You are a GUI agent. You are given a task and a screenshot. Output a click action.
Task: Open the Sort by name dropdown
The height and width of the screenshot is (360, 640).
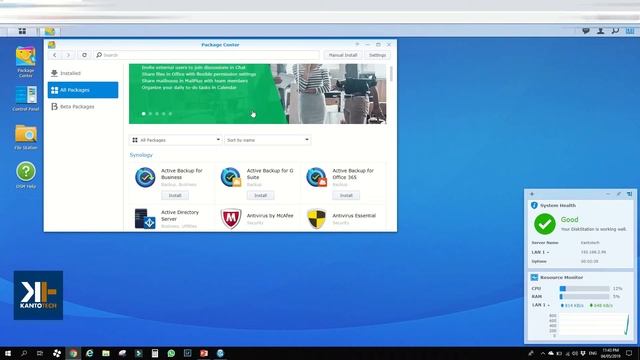pyautogui.click(x=267, y=140)
